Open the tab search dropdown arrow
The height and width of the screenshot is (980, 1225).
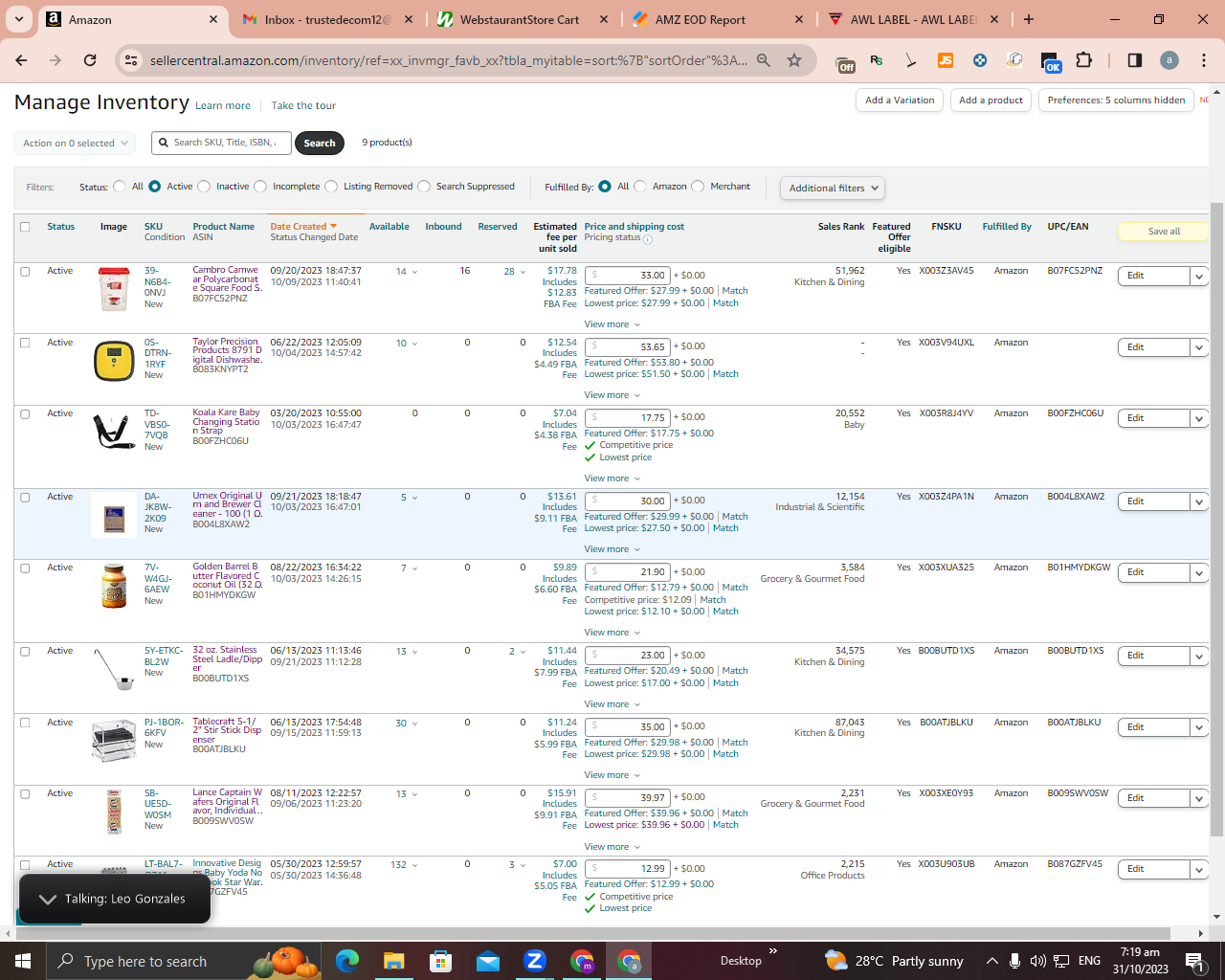[x=19, y=19]
